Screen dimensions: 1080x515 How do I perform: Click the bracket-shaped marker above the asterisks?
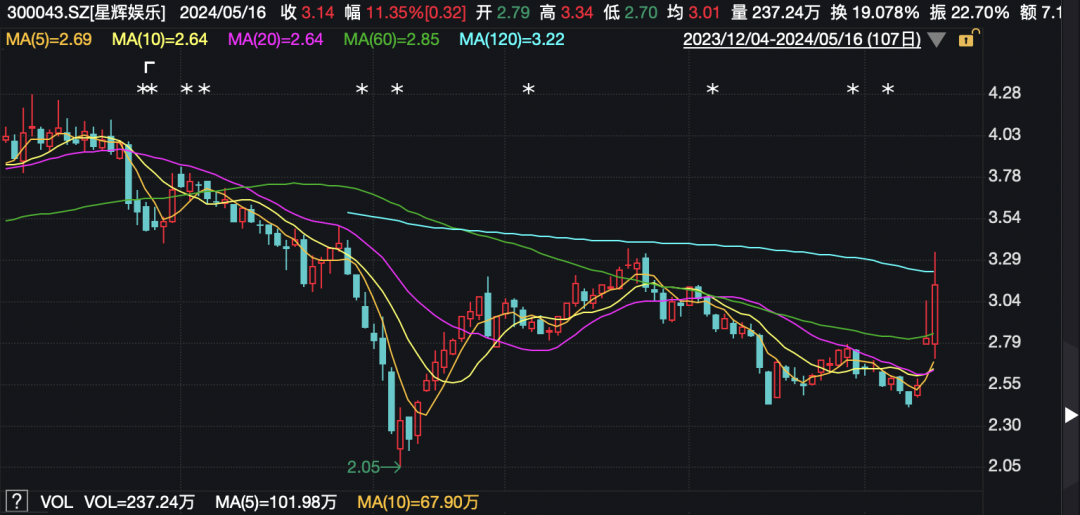(149, 68)
